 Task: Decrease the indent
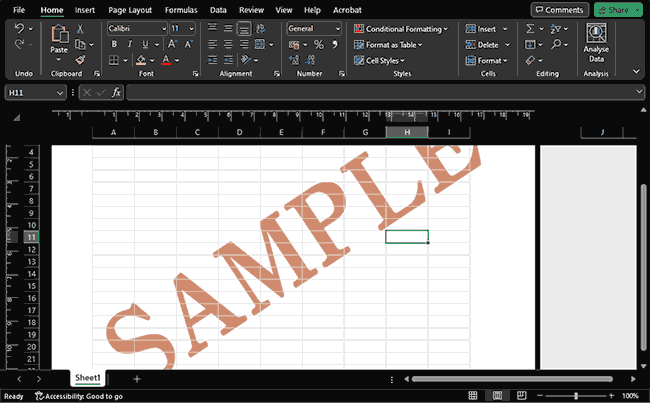coord(212,60)
